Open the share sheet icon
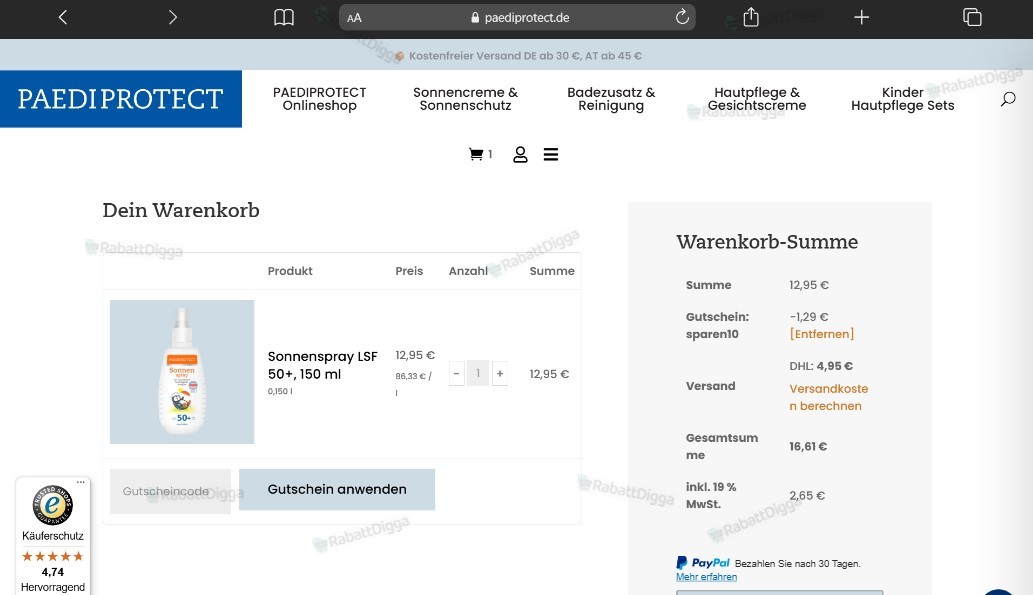Viewport: 1033px width, 595px height. pos(751,17)
